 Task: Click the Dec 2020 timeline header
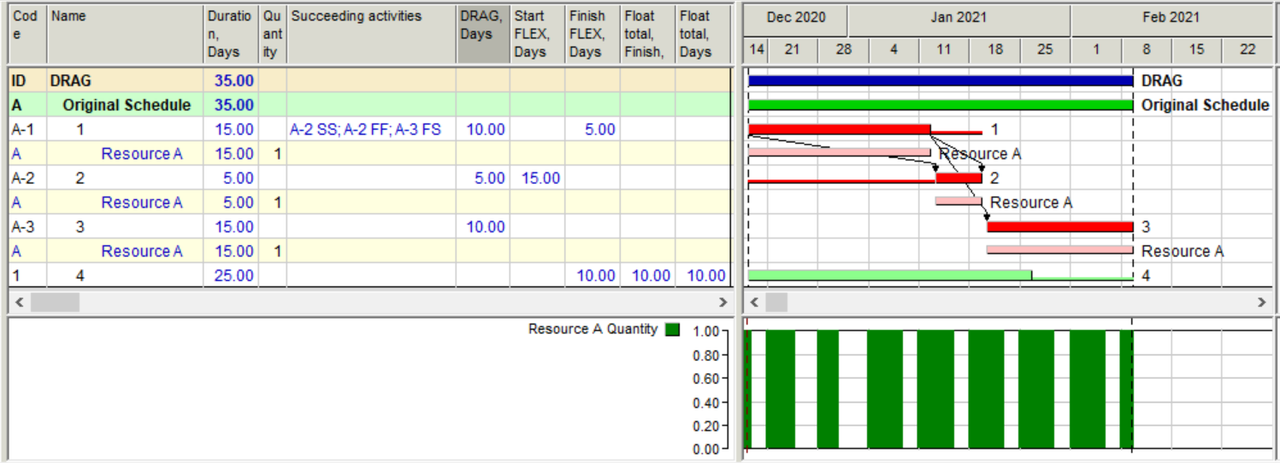[797, 19]
